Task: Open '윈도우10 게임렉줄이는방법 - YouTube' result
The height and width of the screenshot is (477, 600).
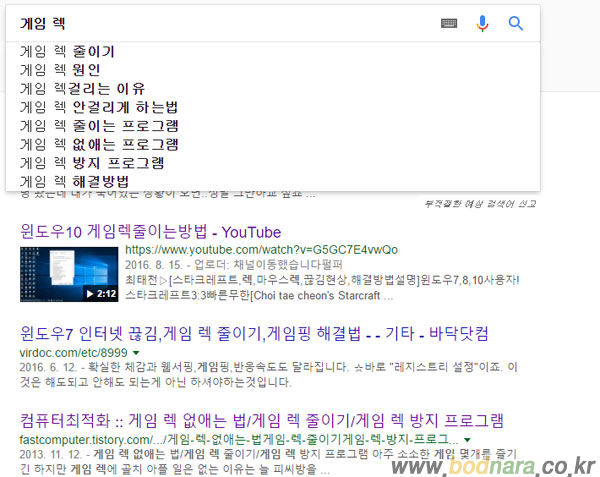Action: 151,230
